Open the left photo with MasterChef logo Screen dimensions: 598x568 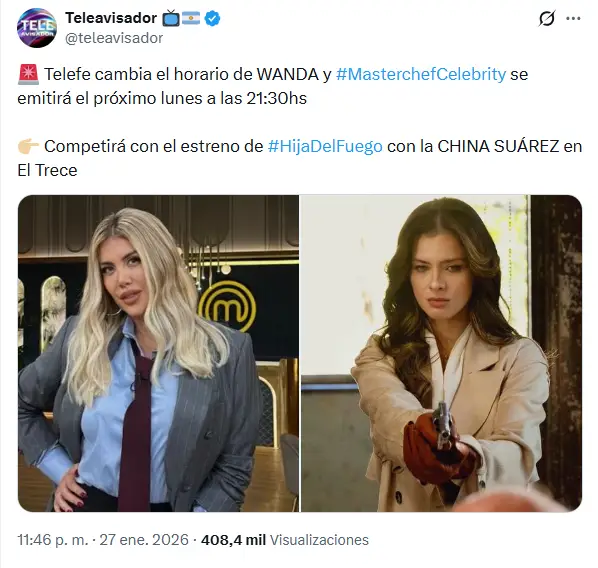pos(158,353)
